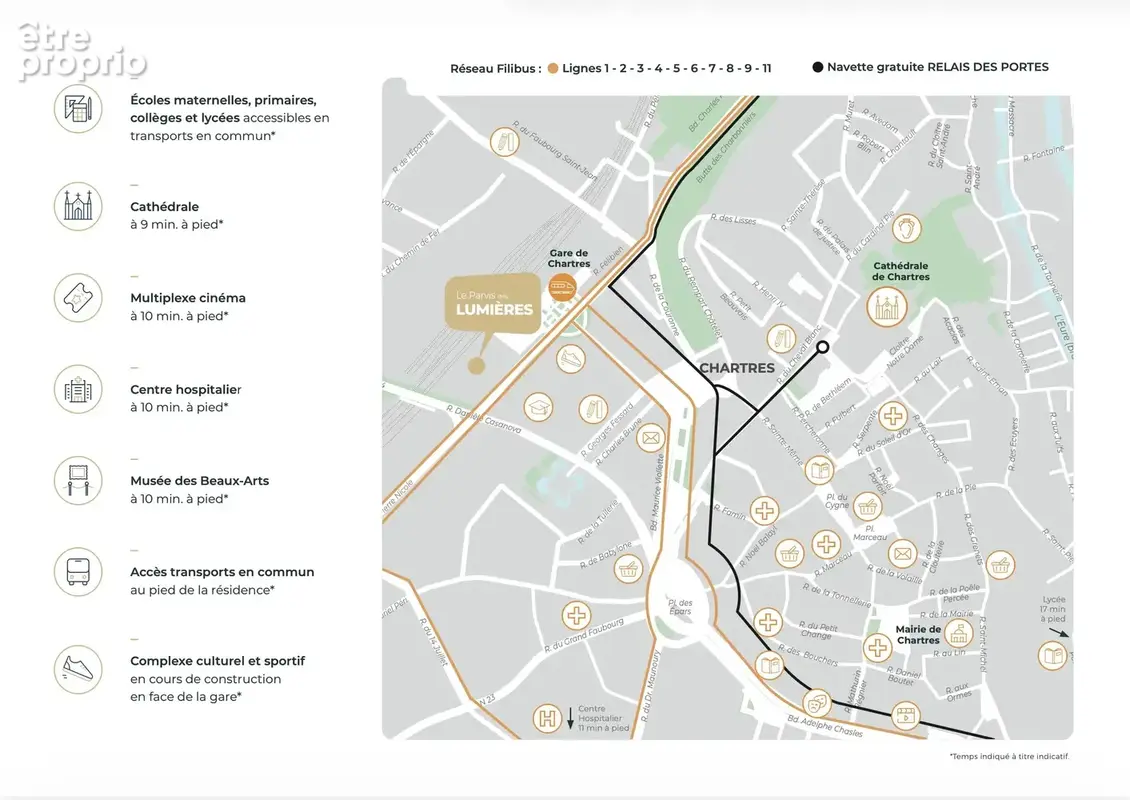
Task: Click the 'R. de la Tonnellerie' street label
Action: point(836,595)
